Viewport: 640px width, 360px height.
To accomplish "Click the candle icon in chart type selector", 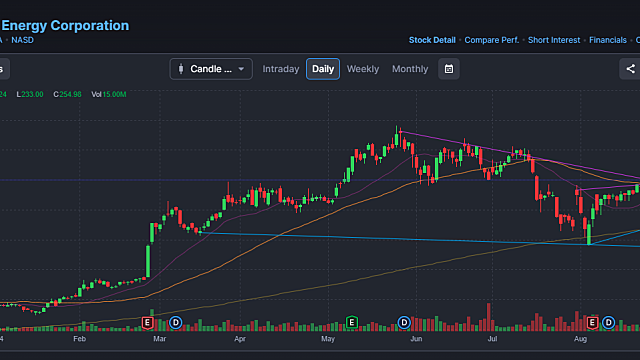I will click(181, 69).
